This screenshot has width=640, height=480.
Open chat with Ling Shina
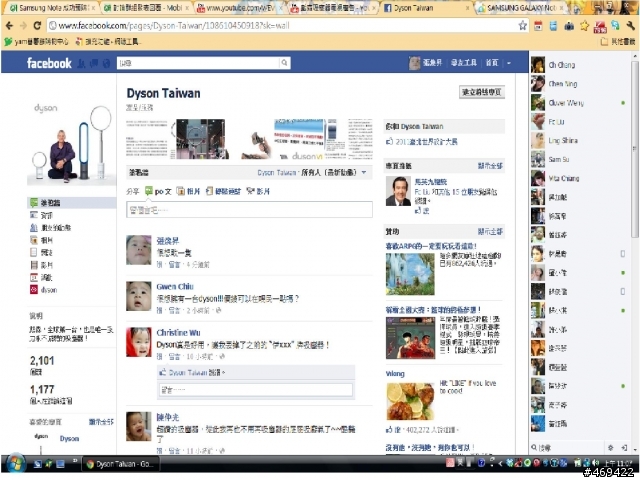click(x=580, y=140)
